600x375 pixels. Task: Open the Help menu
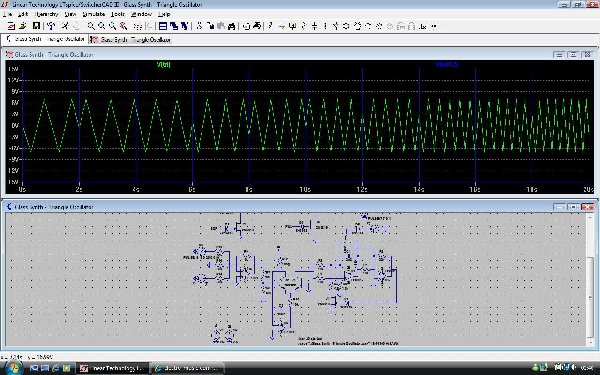point(164,14)
